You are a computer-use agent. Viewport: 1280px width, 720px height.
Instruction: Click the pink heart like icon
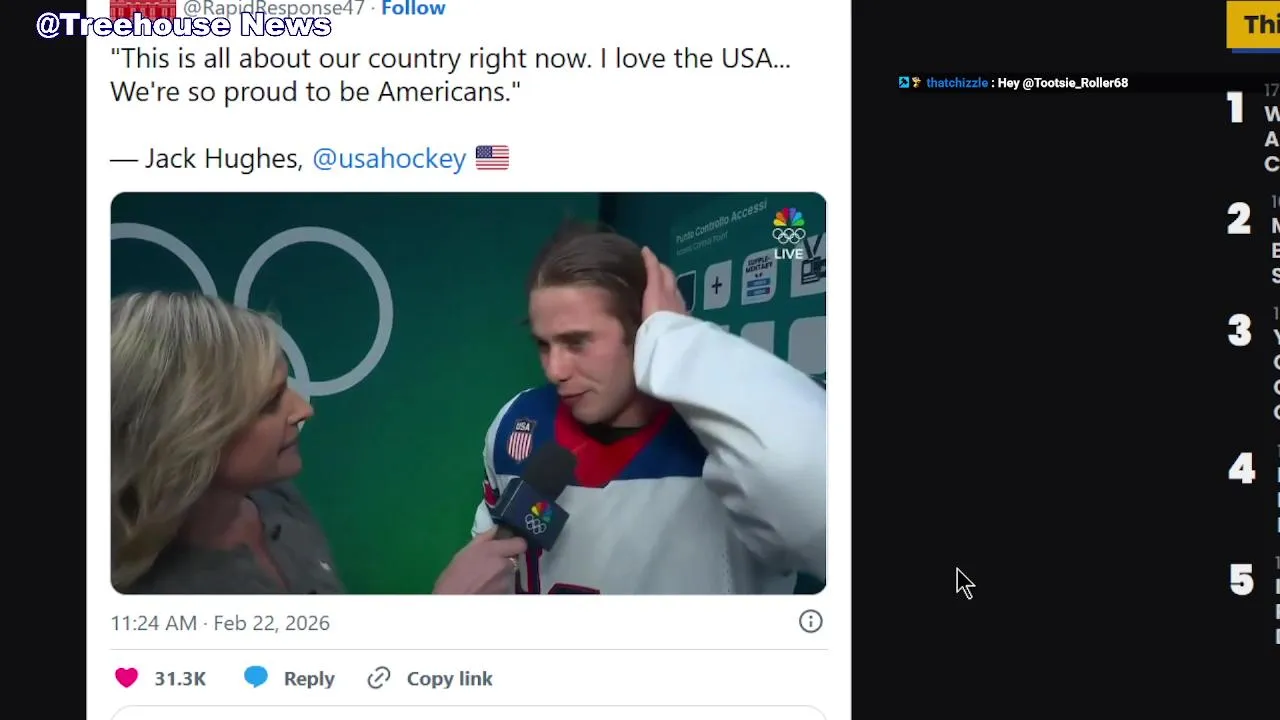tap(126, 678)
